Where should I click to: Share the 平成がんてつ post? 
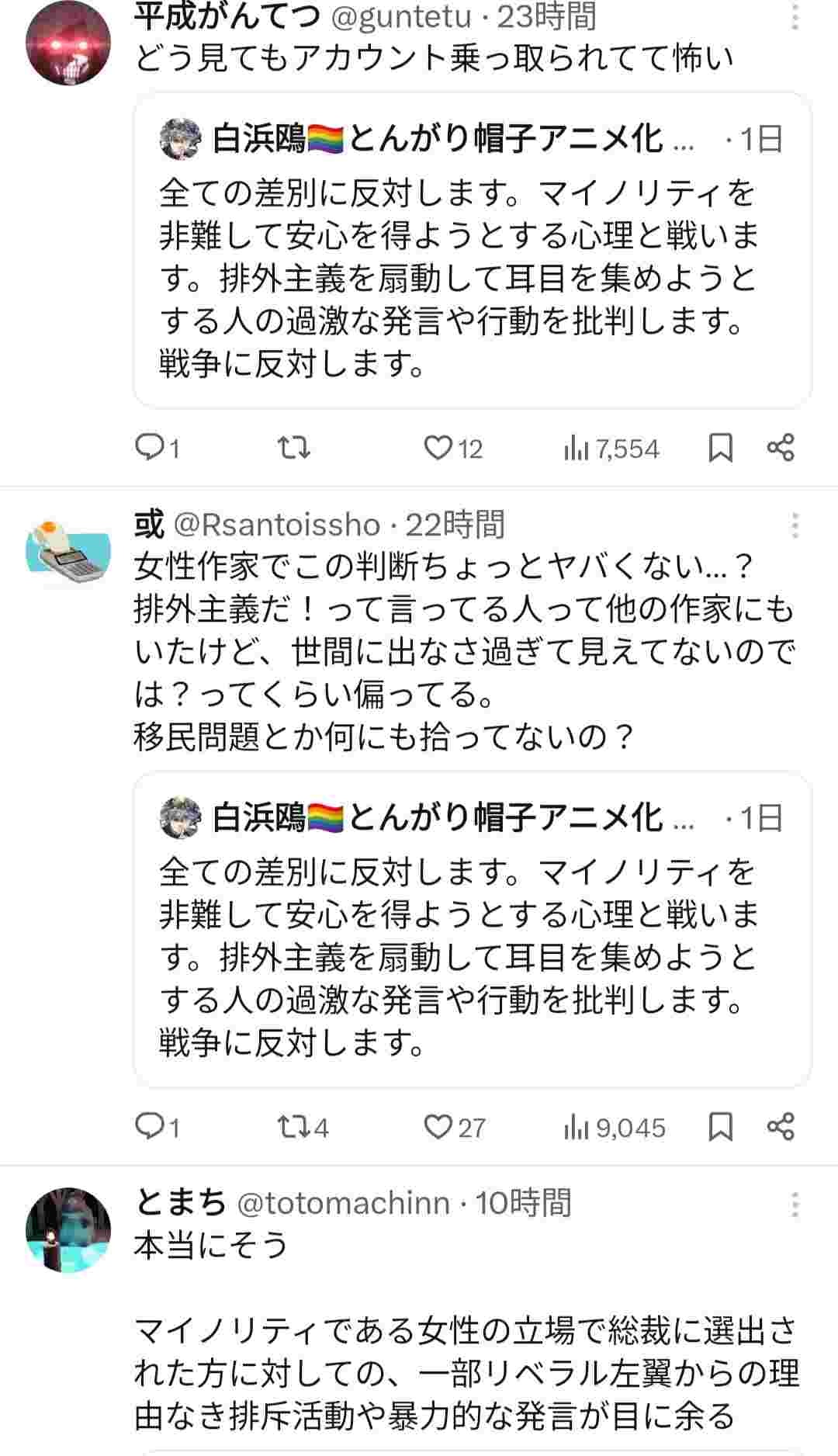pos(780,447)
